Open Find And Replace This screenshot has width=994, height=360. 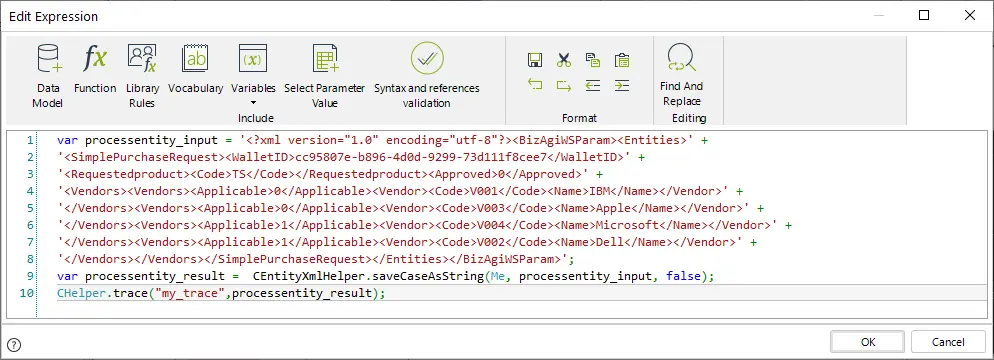[681, 75]
